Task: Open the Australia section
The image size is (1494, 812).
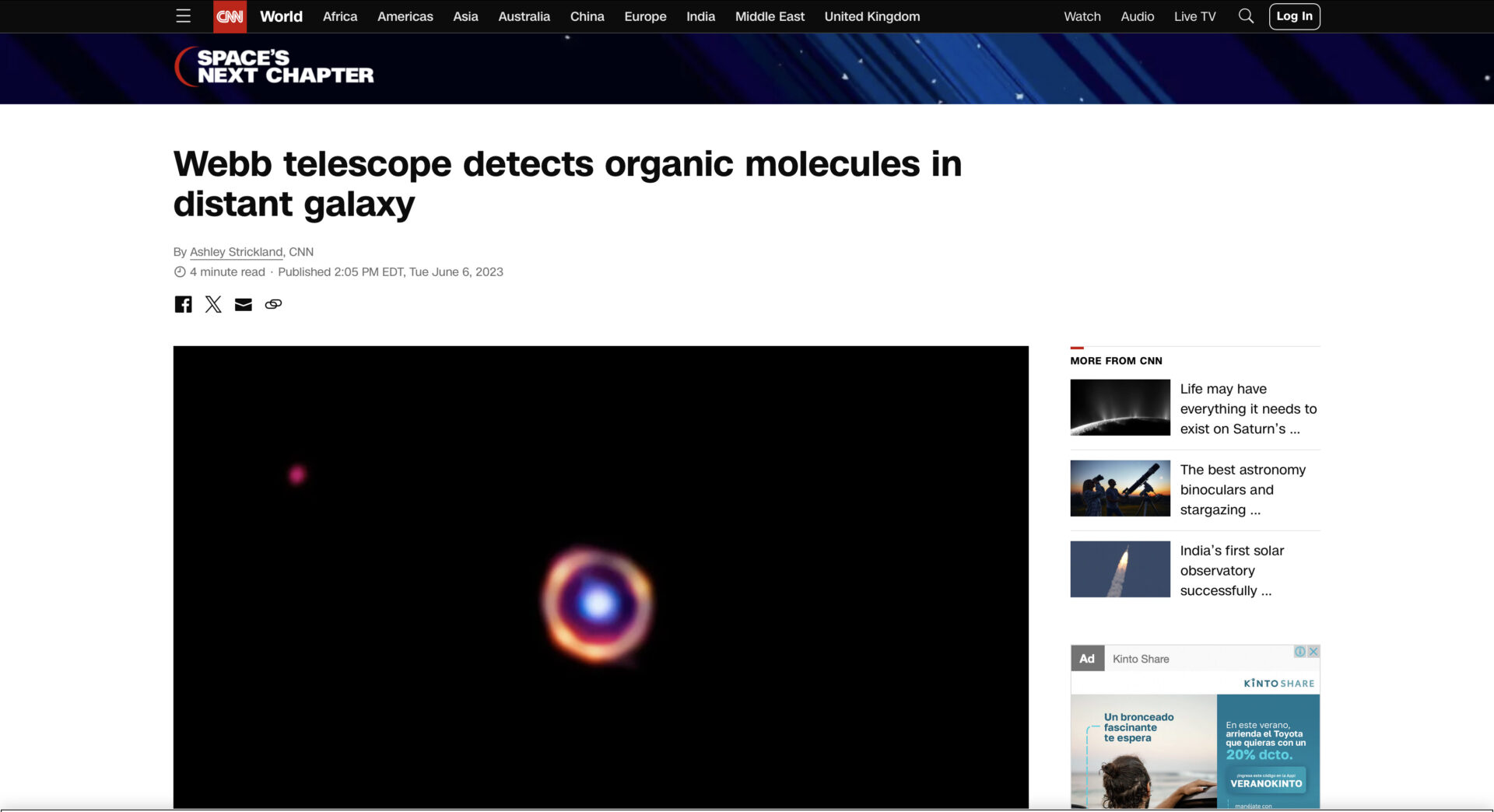Action: coord(524,16)
